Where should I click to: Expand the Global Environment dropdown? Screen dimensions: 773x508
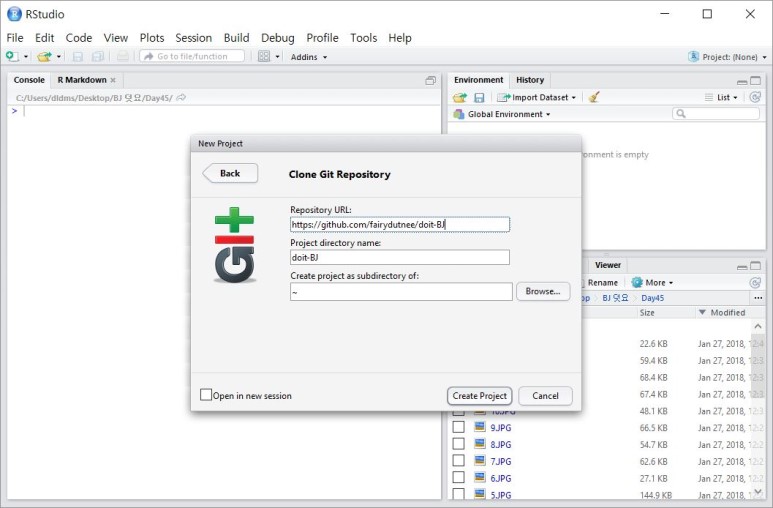[502, 114]
